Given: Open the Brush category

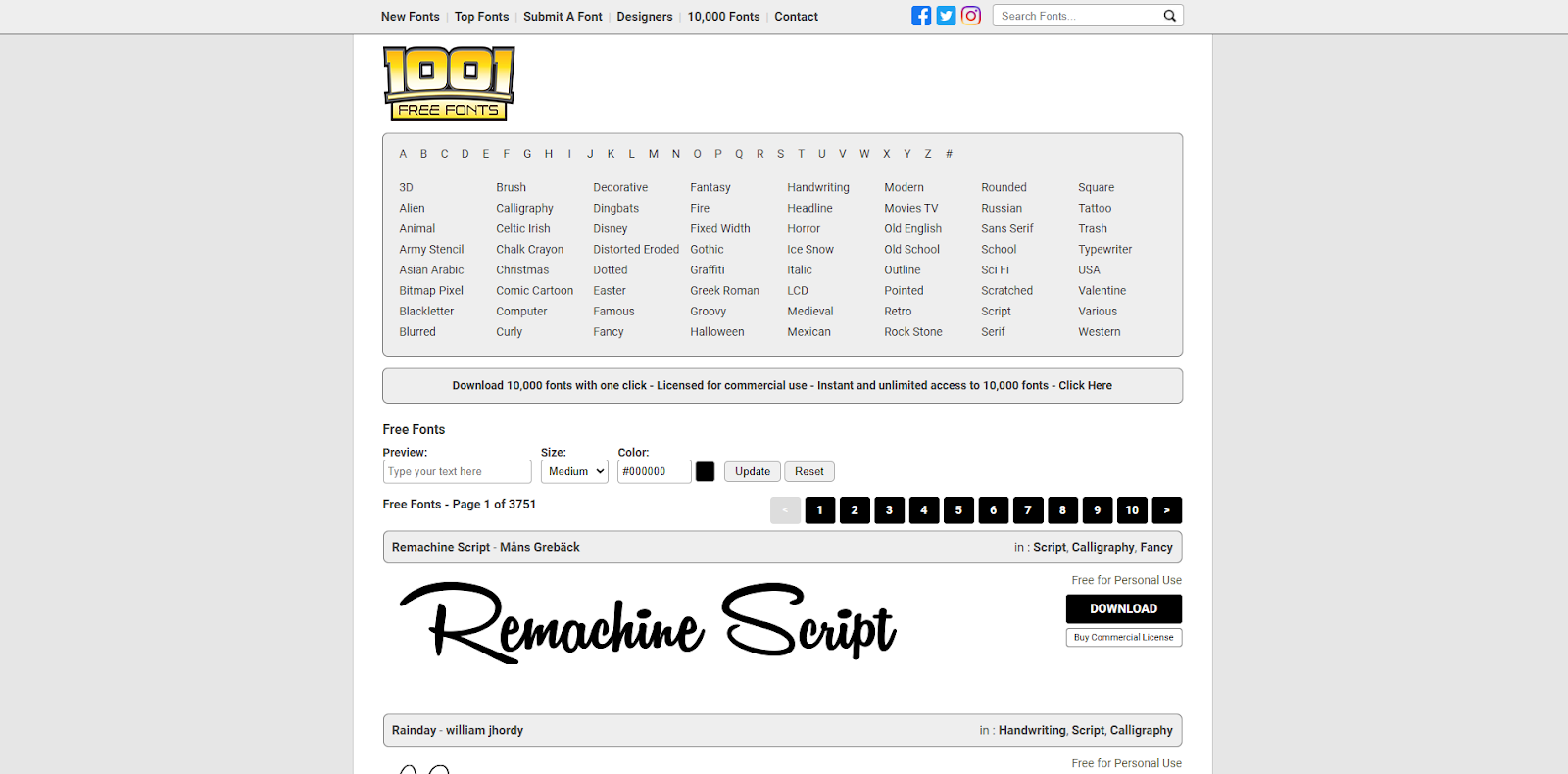Looking at the screenshot, I should [511, 187].
